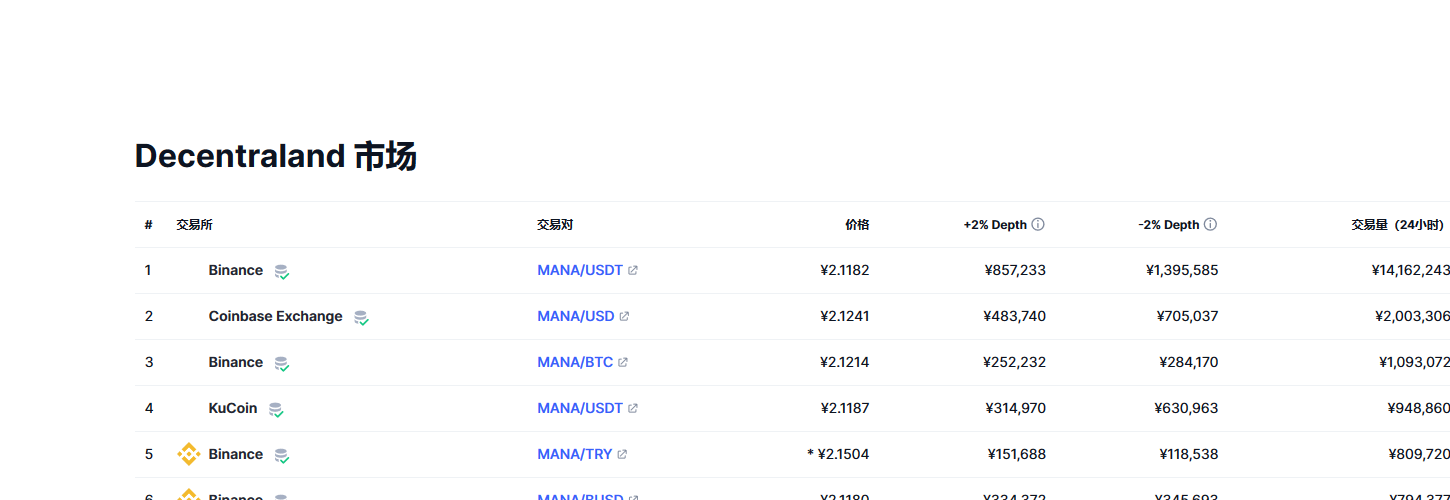Click Binance logo icon in row 5
Image resolution: width=1450 pixels, height=500 pixels.
189,454
